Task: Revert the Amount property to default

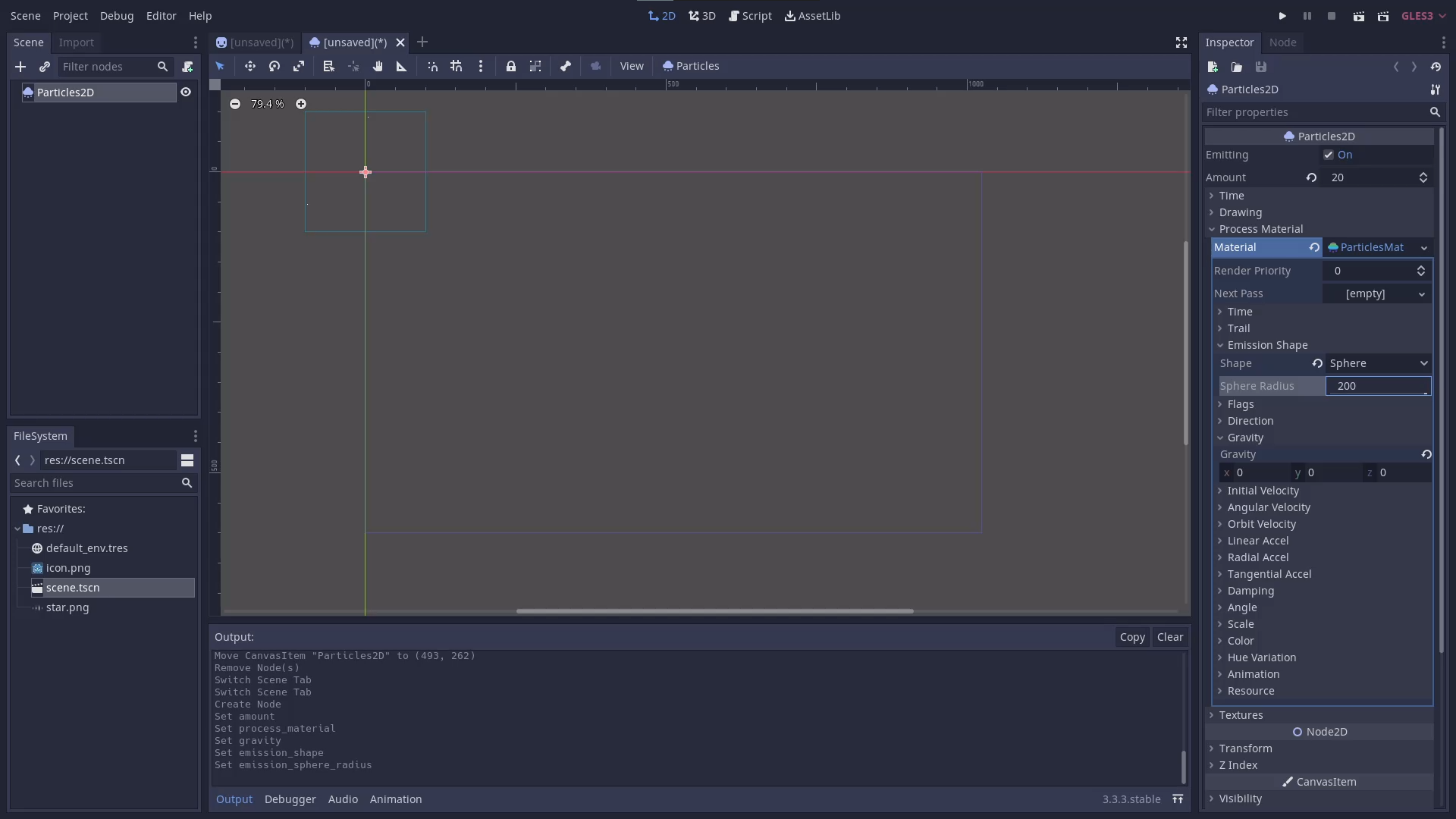Action: coord(1311,177)
